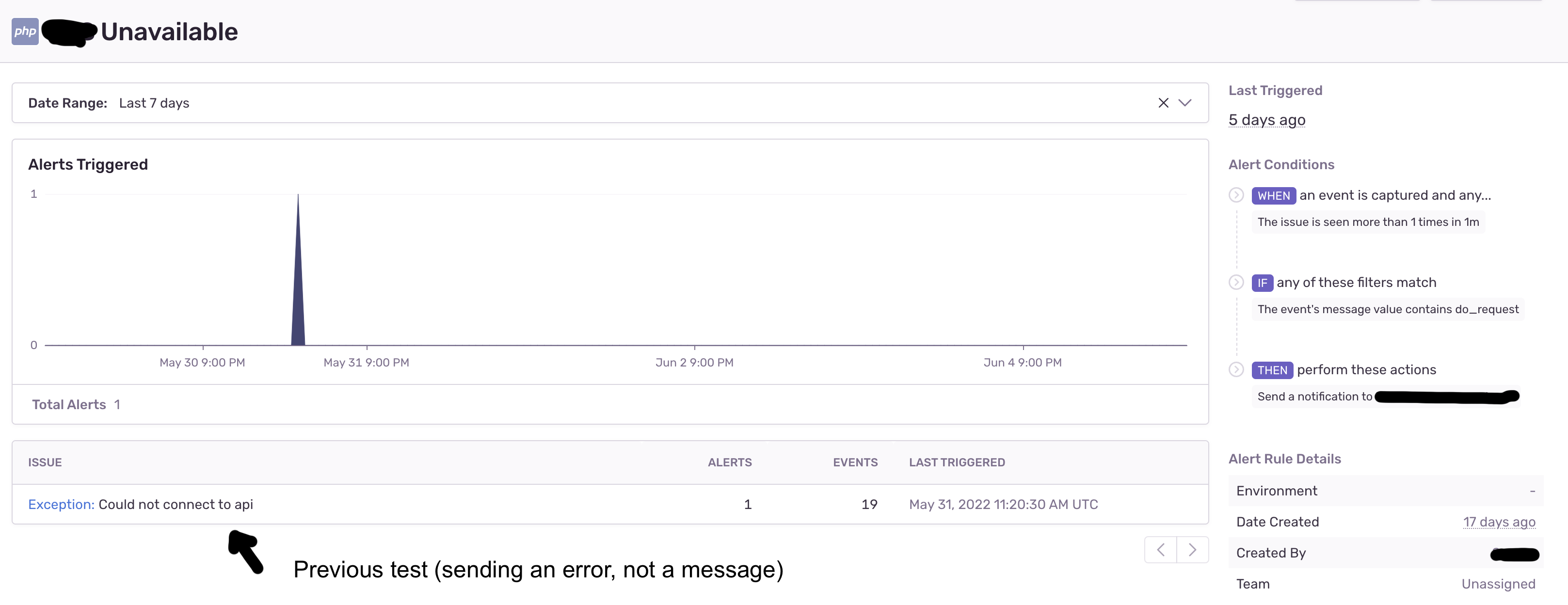This screenshot has height=605, width=1568.
Task: Open the date range dropdown chevron
Action: click(1186, 103)
